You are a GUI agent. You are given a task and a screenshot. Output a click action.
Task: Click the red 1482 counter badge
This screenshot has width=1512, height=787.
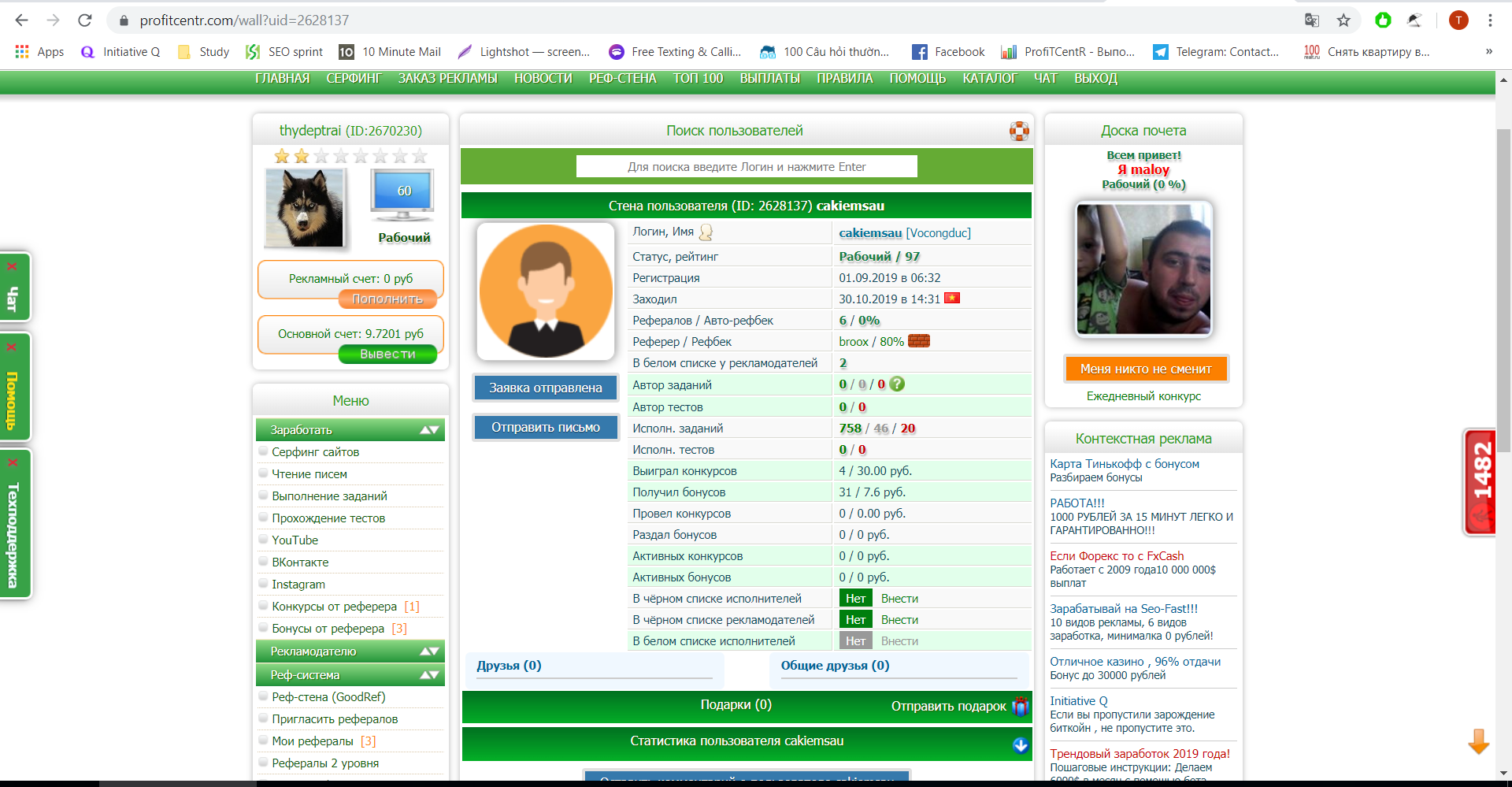point(1480,482)
